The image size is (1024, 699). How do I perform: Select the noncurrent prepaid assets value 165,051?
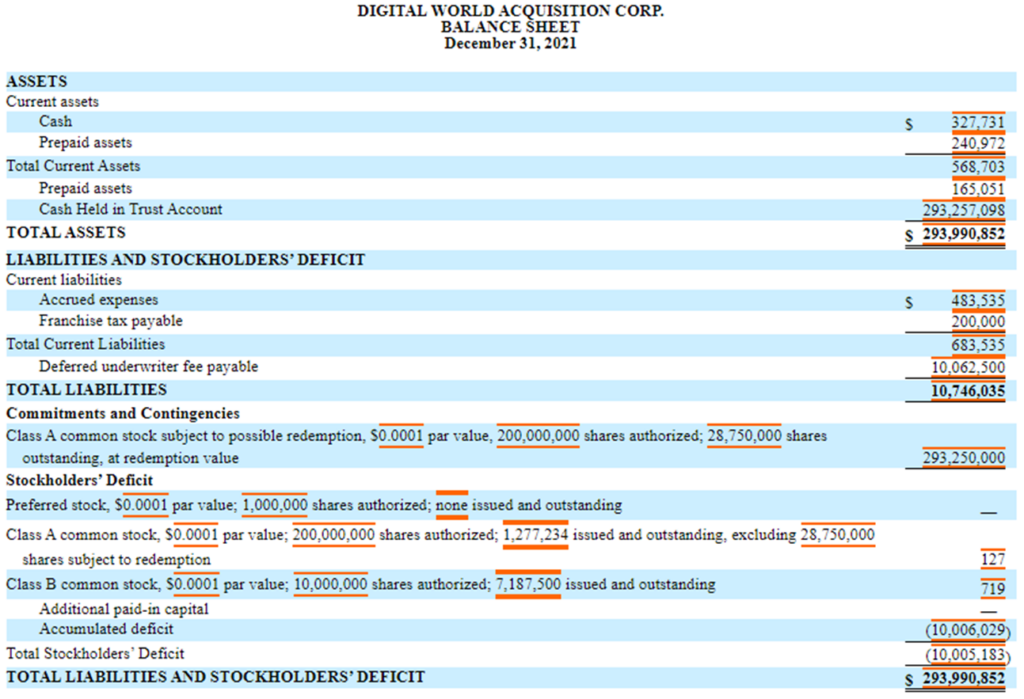[978, 189]
